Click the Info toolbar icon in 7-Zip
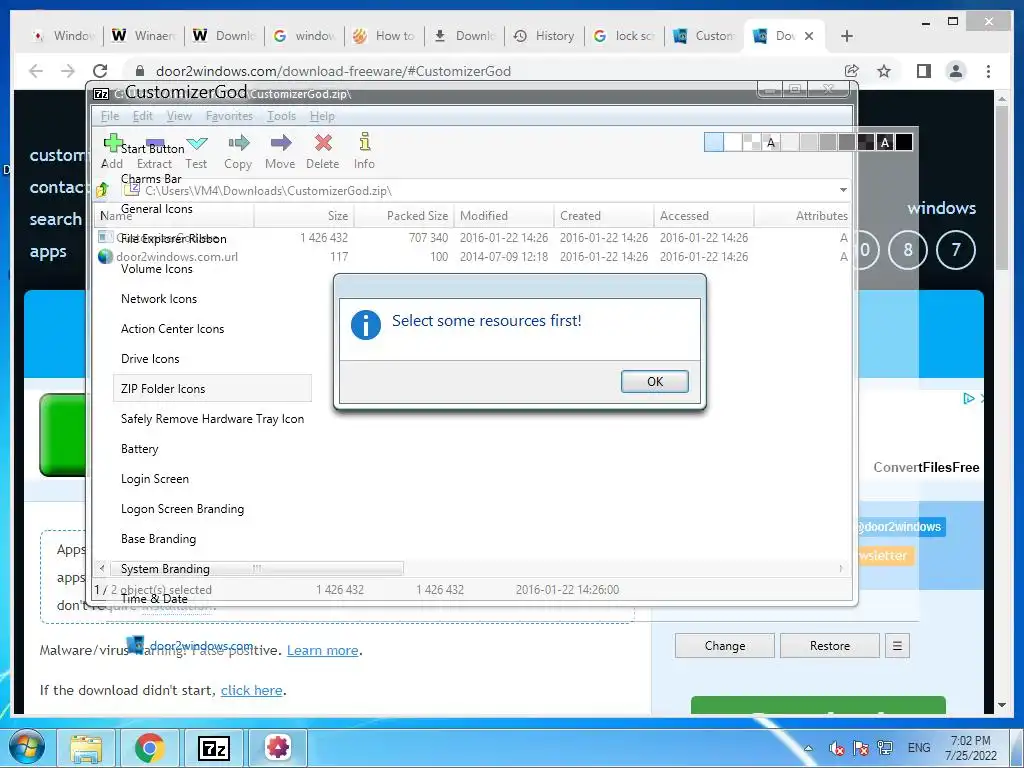The image size is (1024, 768). [364, 142]
